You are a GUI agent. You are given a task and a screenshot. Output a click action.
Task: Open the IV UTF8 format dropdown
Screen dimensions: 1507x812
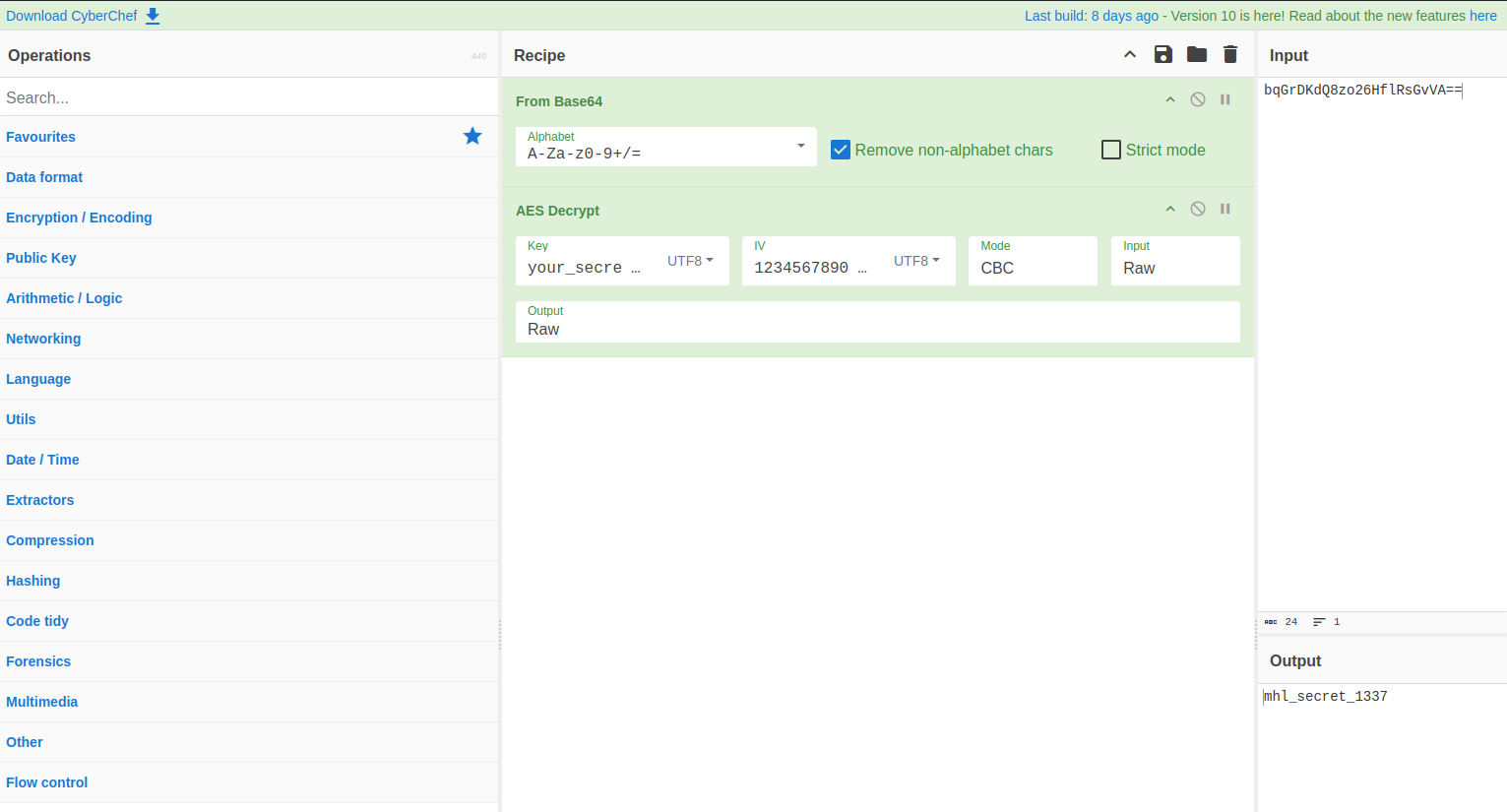(916, 261)
